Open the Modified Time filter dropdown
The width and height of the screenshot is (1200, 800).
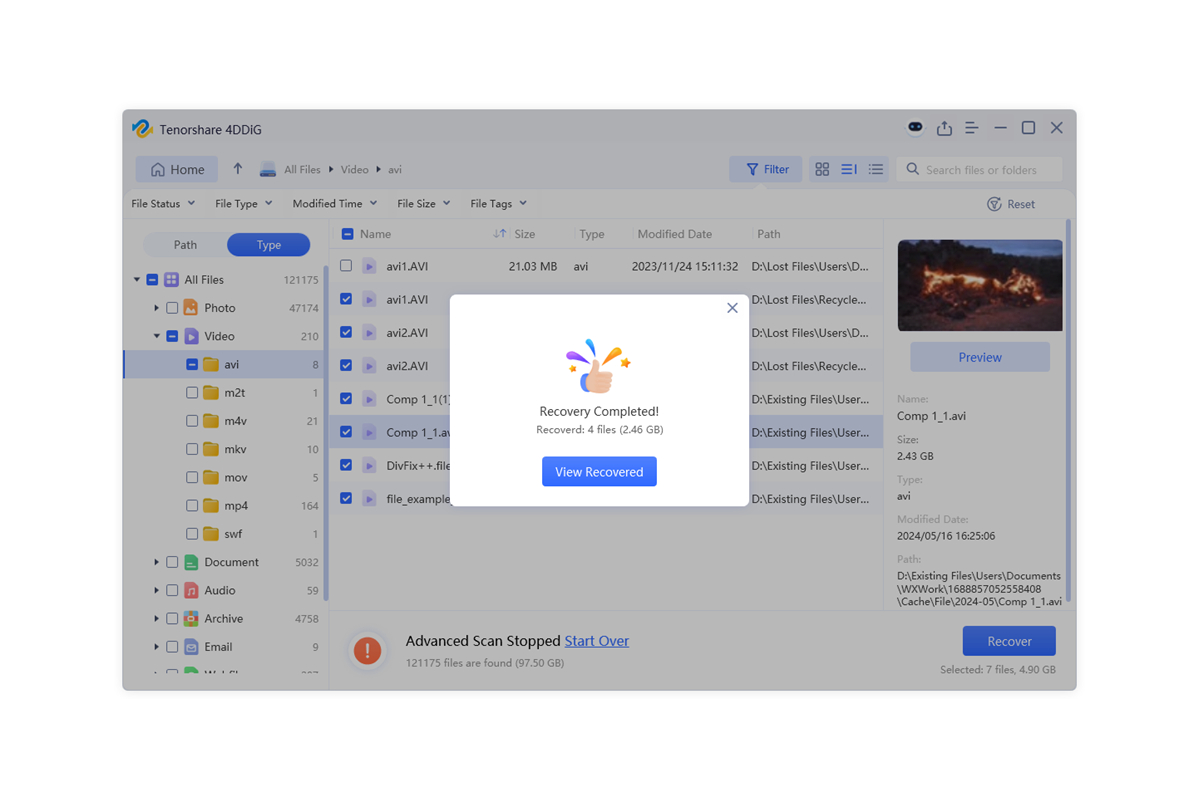pyautogui.click(x=334, y=203)
